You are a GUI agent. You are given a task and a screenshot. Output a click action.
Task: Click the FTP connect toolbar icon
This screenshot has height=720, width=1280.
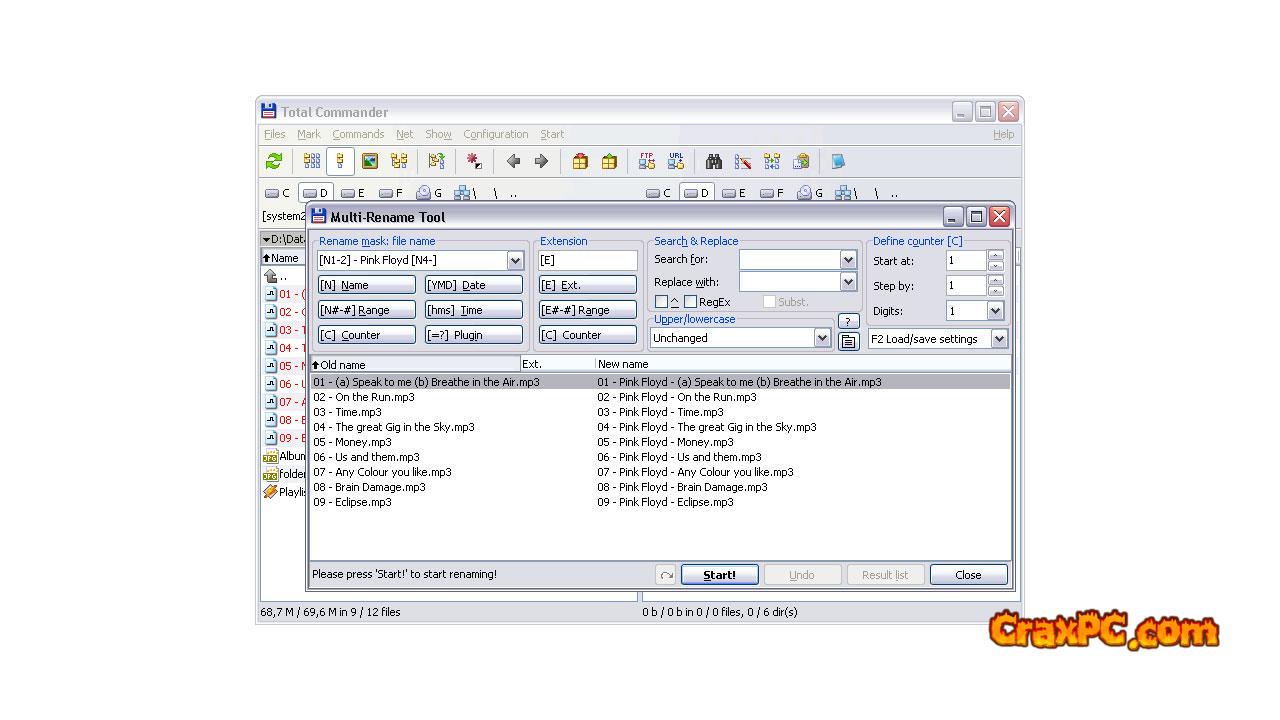[647, 161]
